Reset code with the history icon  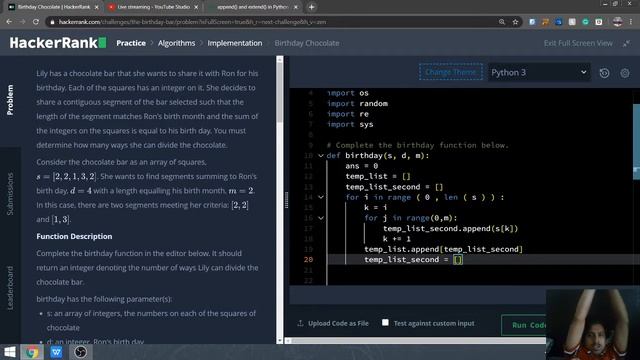[604, 73]
